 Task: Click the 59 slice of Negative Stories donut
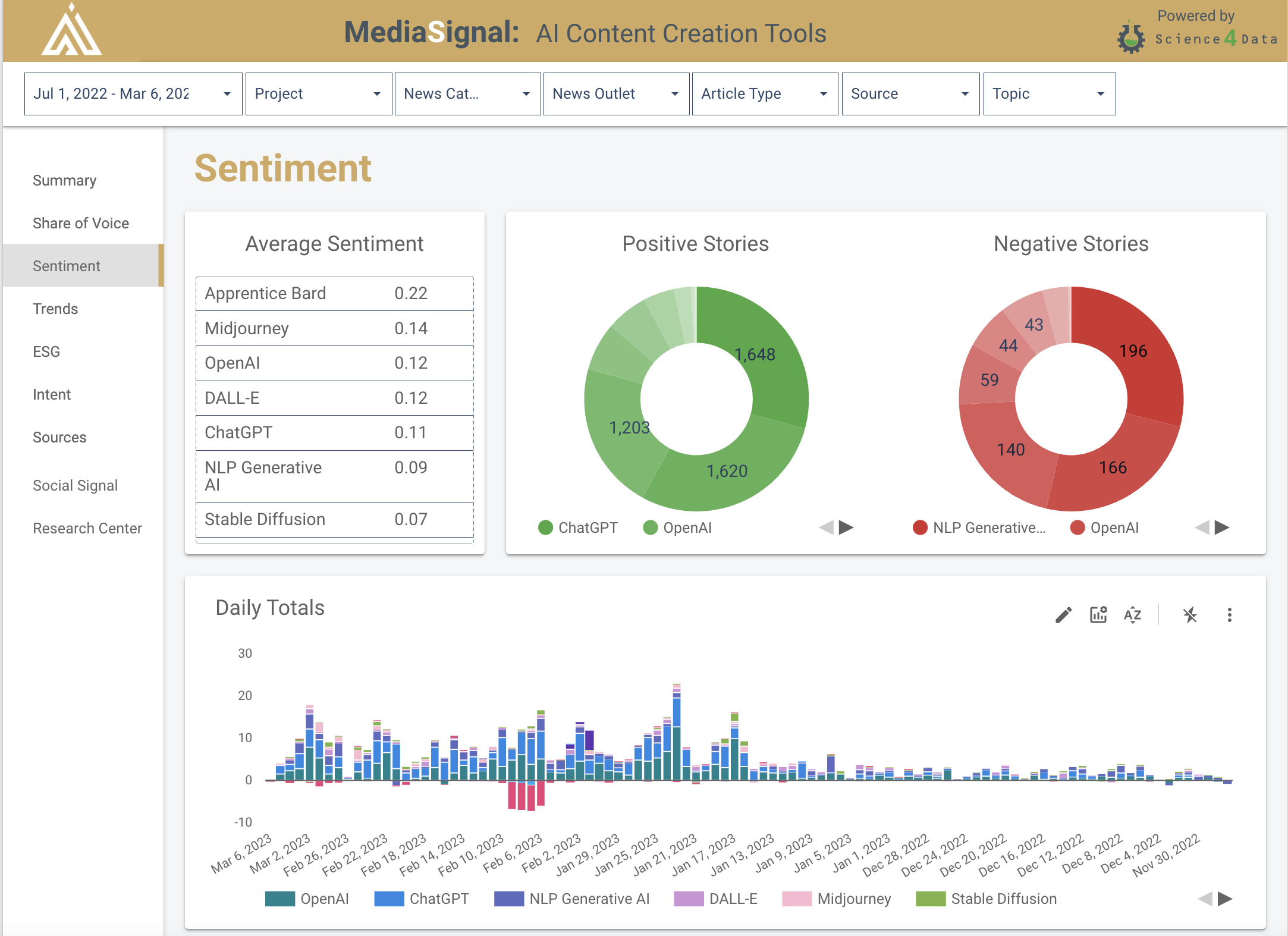(x=988, y=379)
